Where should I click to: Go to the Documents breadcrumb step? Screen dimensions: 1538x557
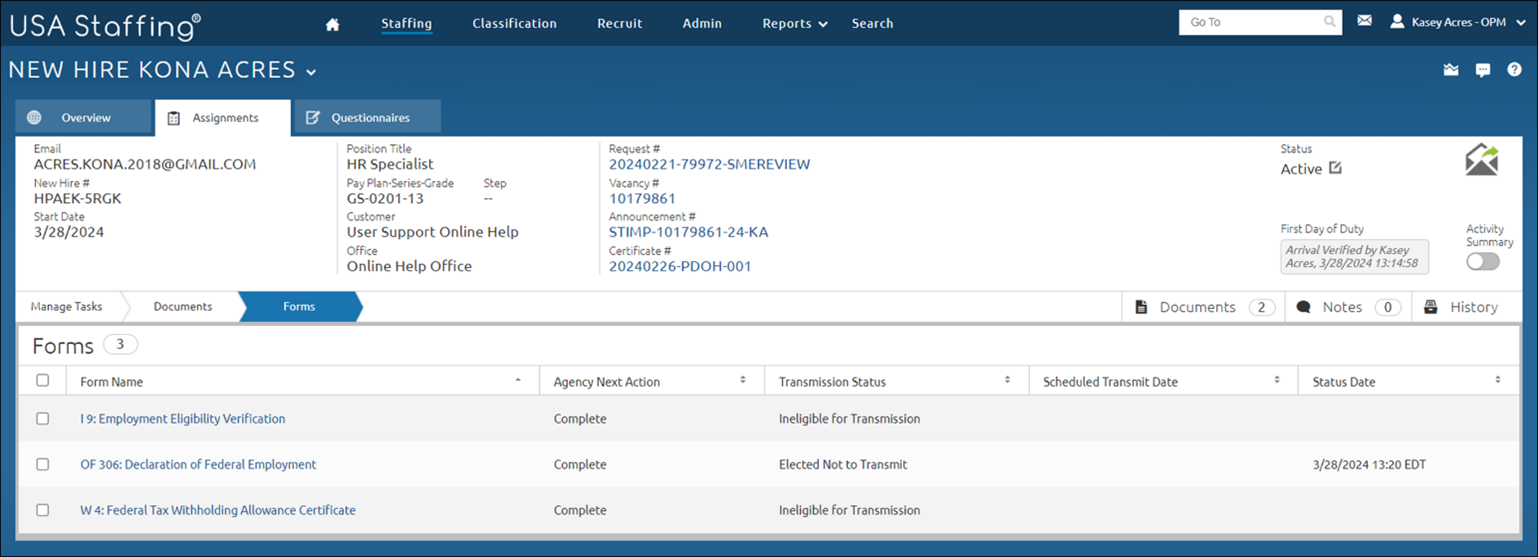pos(183,307)
